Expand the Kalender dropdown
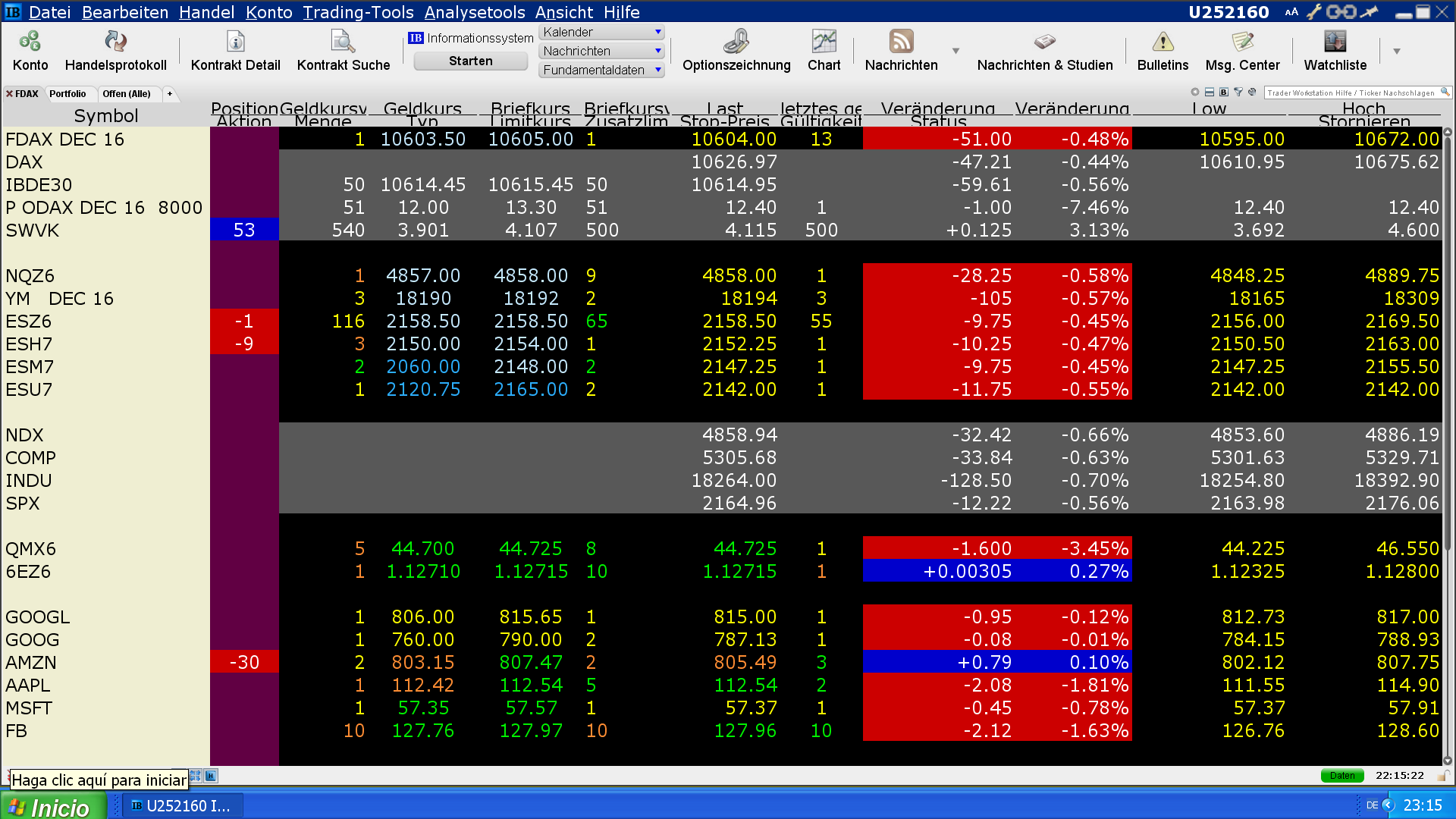 coord(657,32)
